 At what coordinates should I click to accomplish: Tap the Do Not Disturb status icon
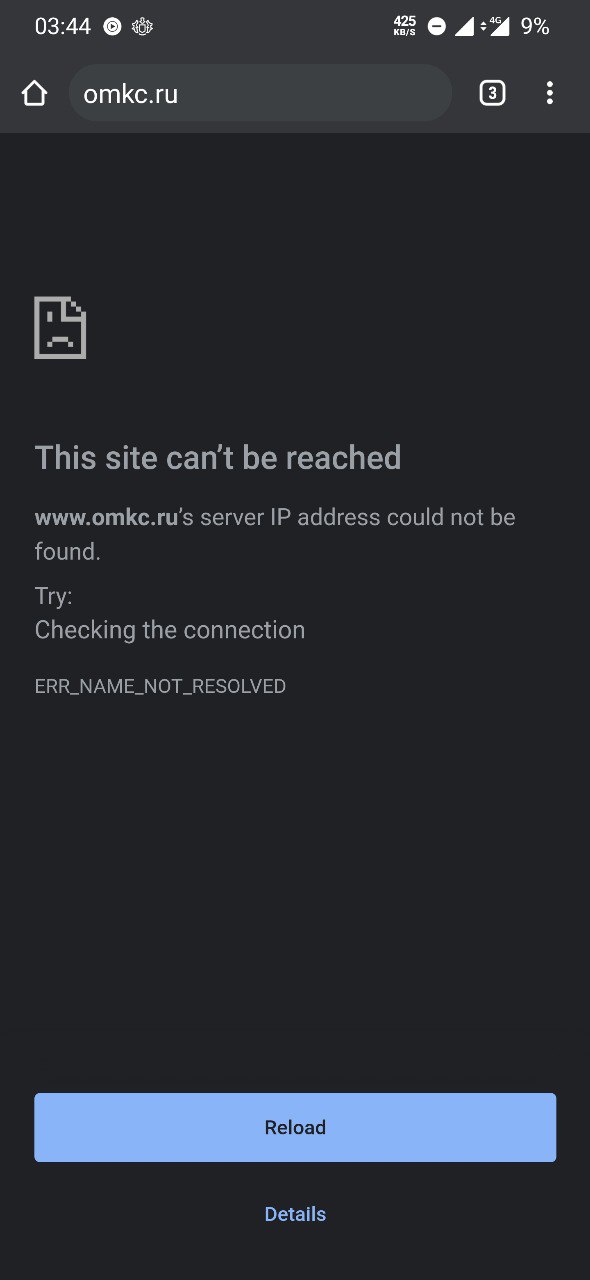click(437, 27)
